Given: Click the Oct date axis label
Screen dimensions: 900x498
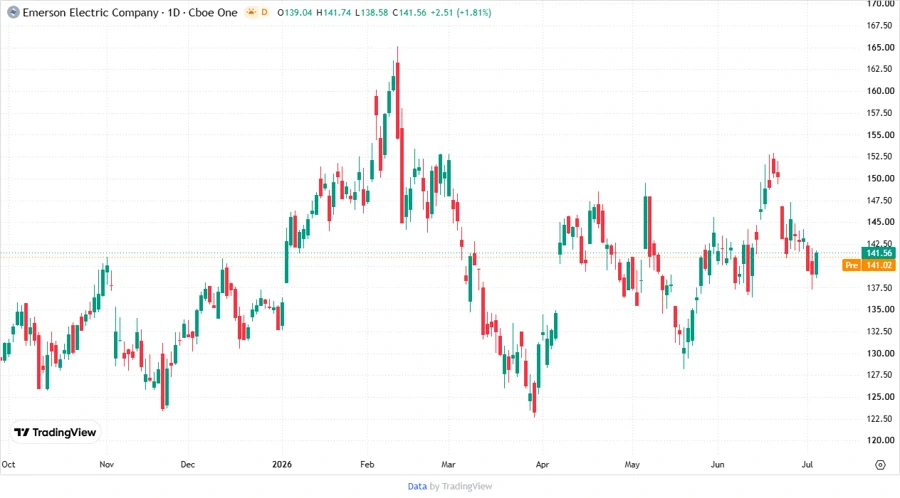Looking at the screenshot, I should pyautogui.click(x=9, y=464).
